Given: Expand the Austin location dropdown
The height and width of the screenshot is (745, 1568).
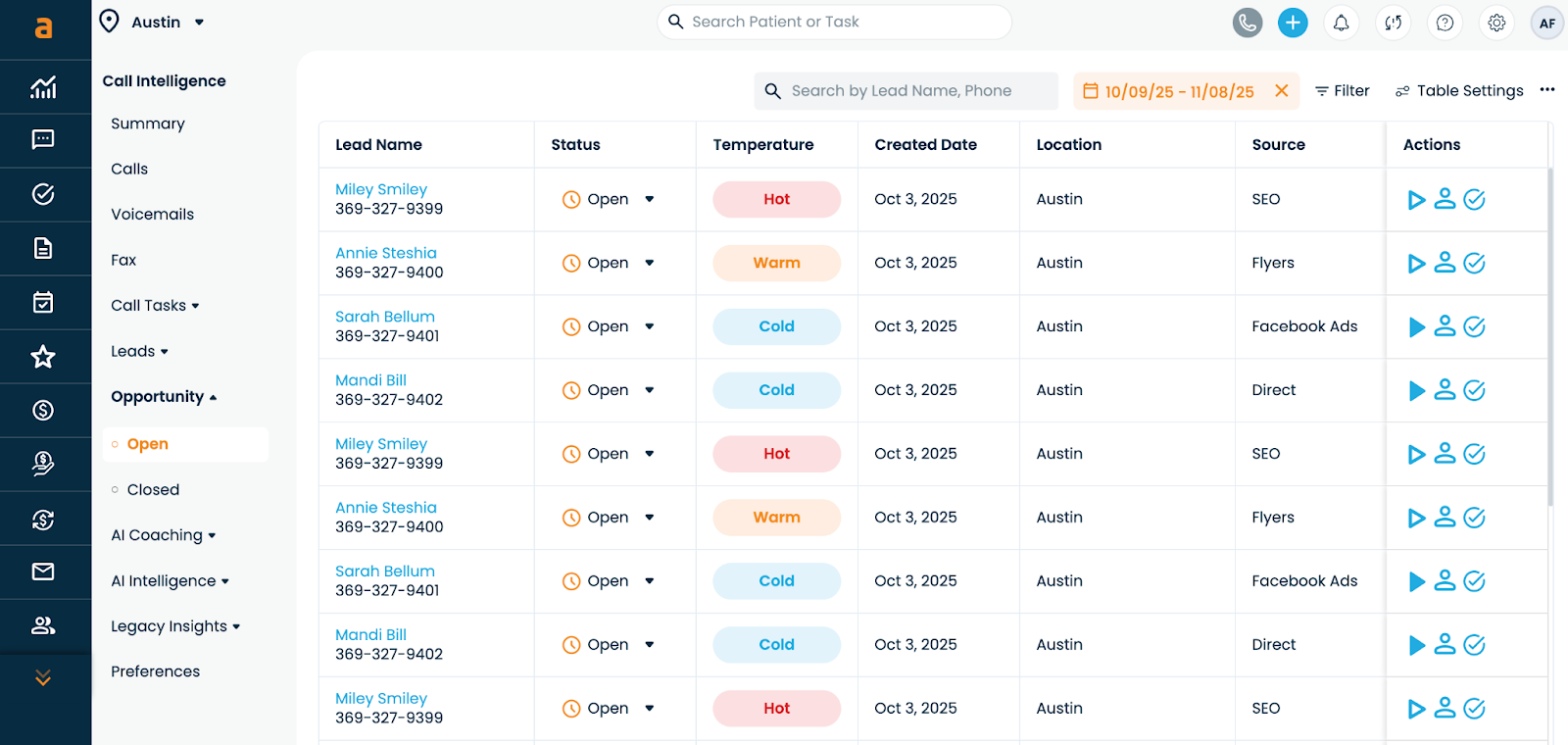Looking at the screenshot, I should 199,23.
